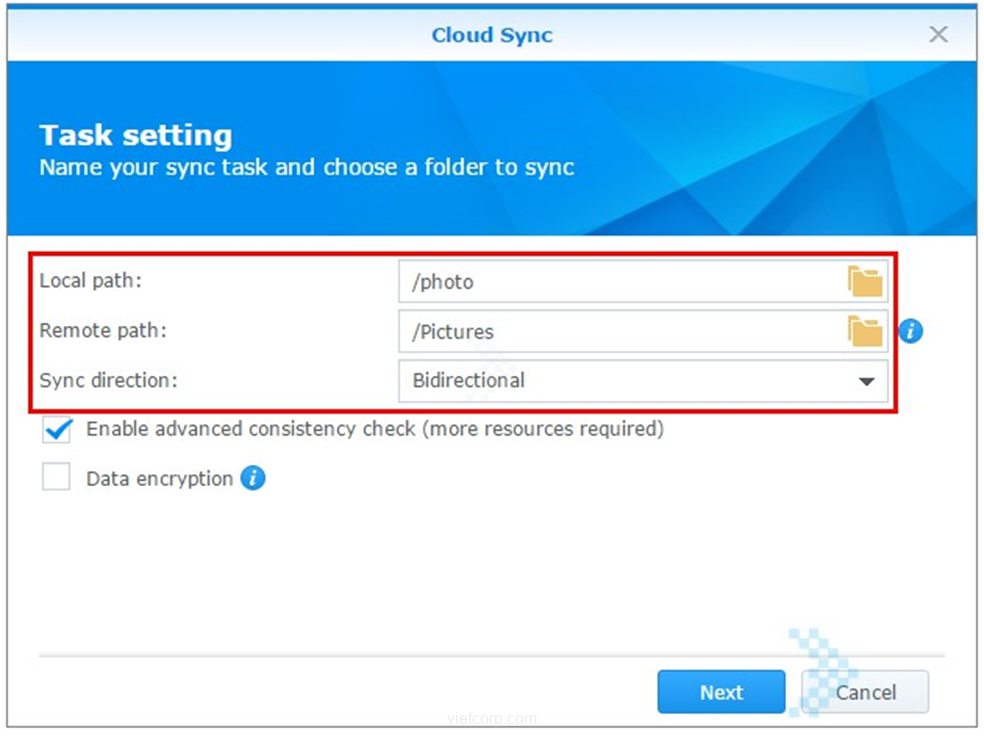Click the Cloud Sync title bar
Viewport: 984px width, 737px height.
[491, 36]
